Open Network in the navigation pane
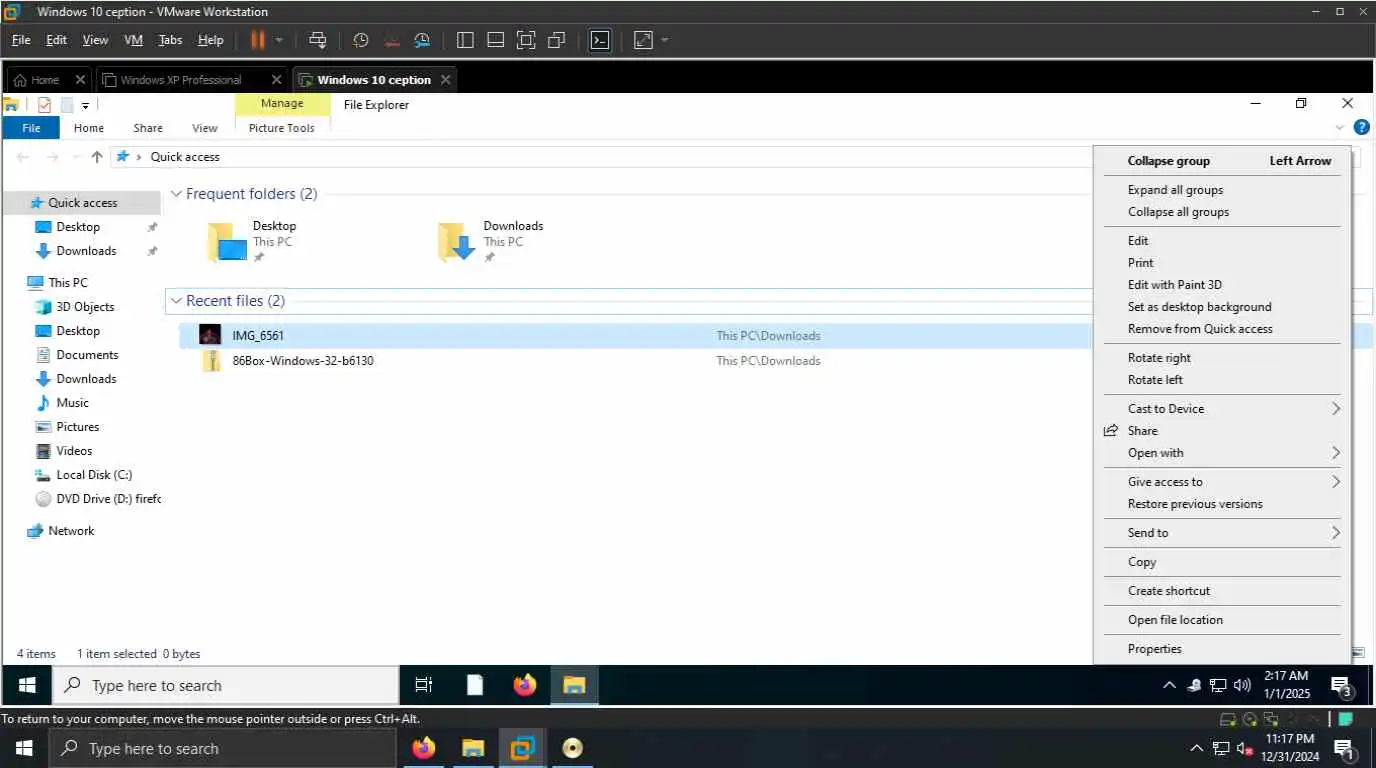Viewport: 1376px width, 768px height. pos(71,531)
